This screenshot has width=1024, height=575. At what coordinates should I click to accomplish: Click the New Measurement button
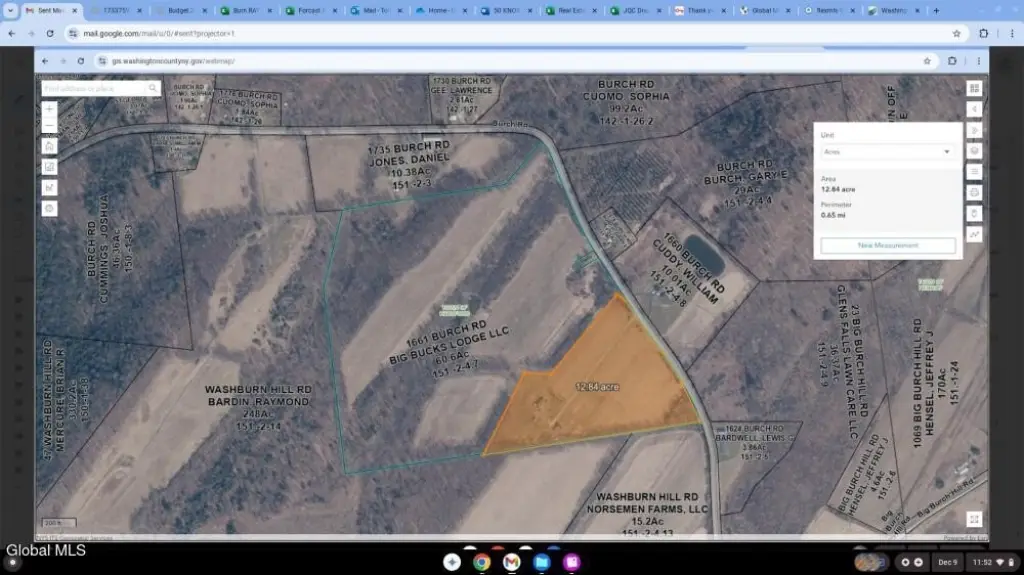(x=887, y=245)
